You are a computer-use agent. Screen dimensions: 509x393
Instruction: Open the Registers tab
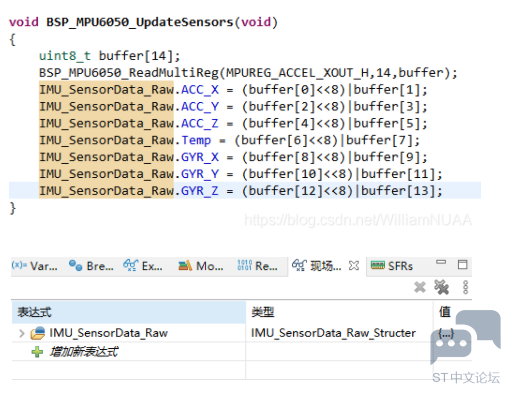click(257, 266)
